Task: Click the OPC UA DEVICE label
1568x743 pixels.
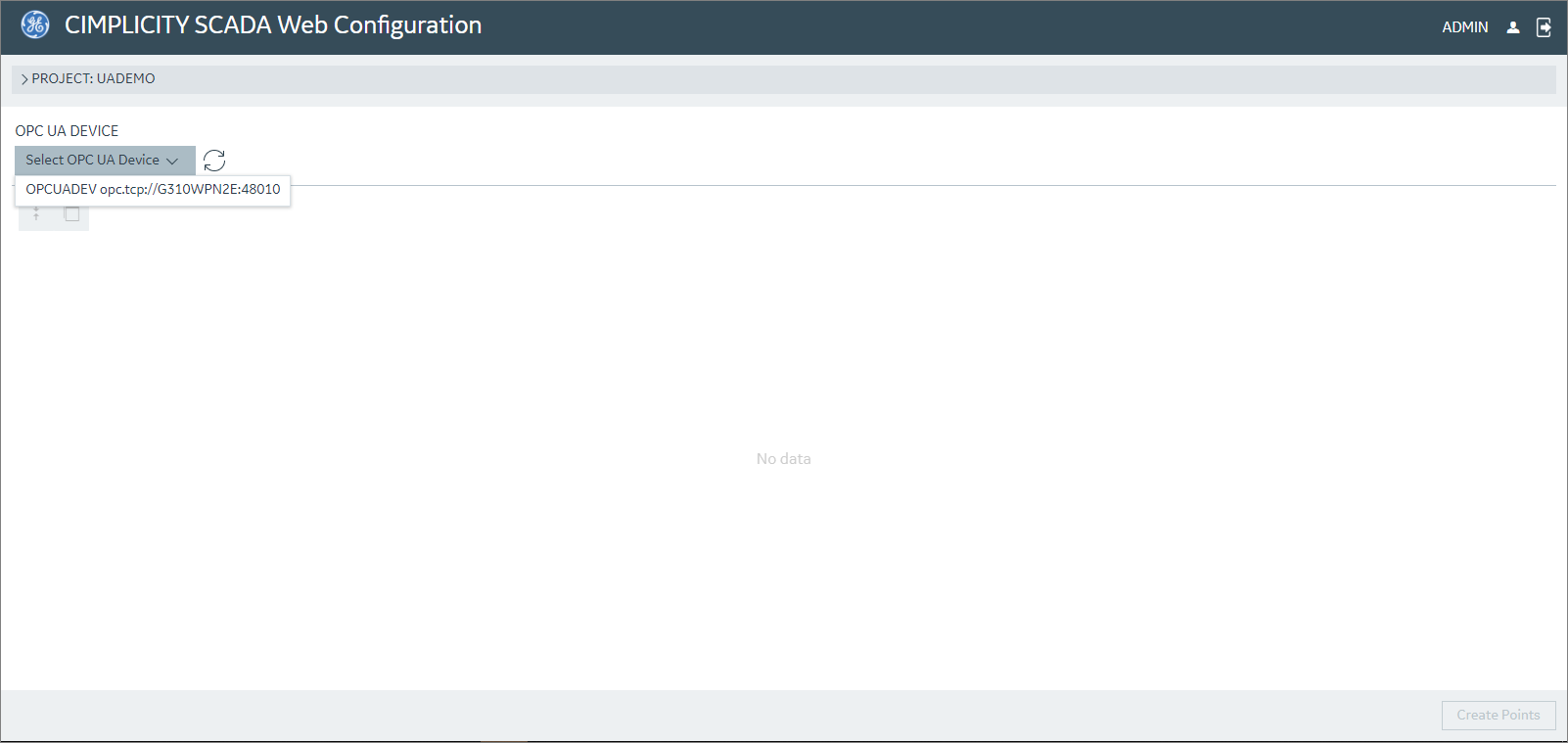Action: click(x=67, y=131)
